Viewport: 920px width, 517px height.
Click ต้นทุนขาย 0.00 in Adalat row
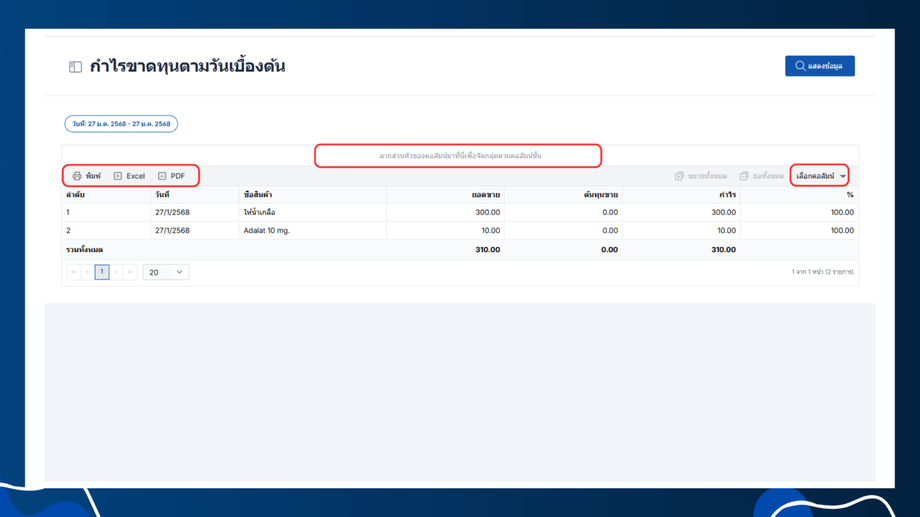tap(563, 231)
